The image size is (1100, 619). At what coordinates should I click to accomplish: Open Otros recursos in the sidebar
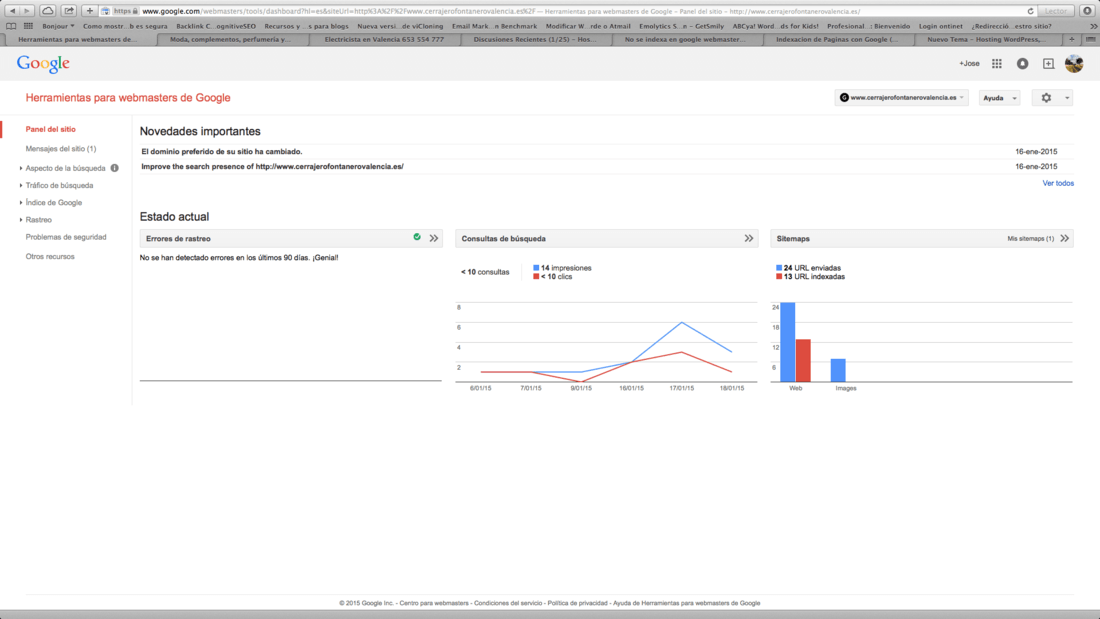(50, 257)
